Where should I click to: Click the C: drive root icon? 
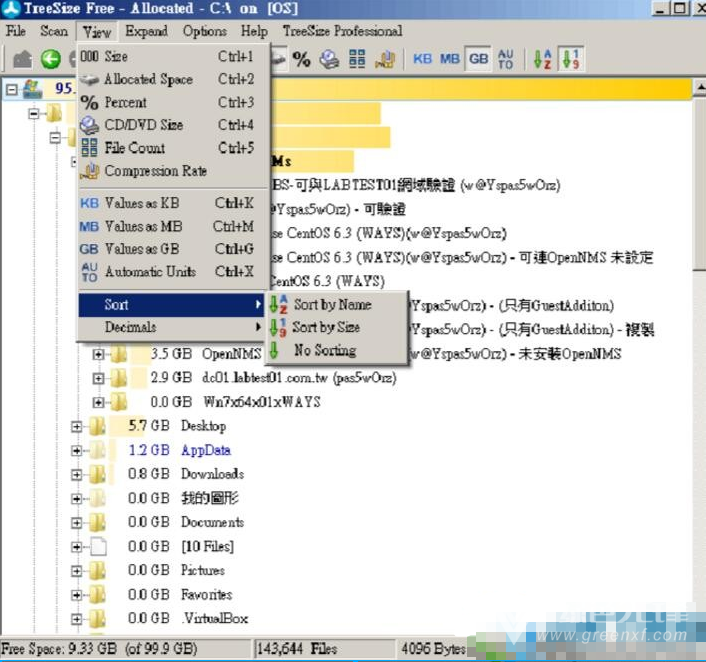[x=33, y=89]
